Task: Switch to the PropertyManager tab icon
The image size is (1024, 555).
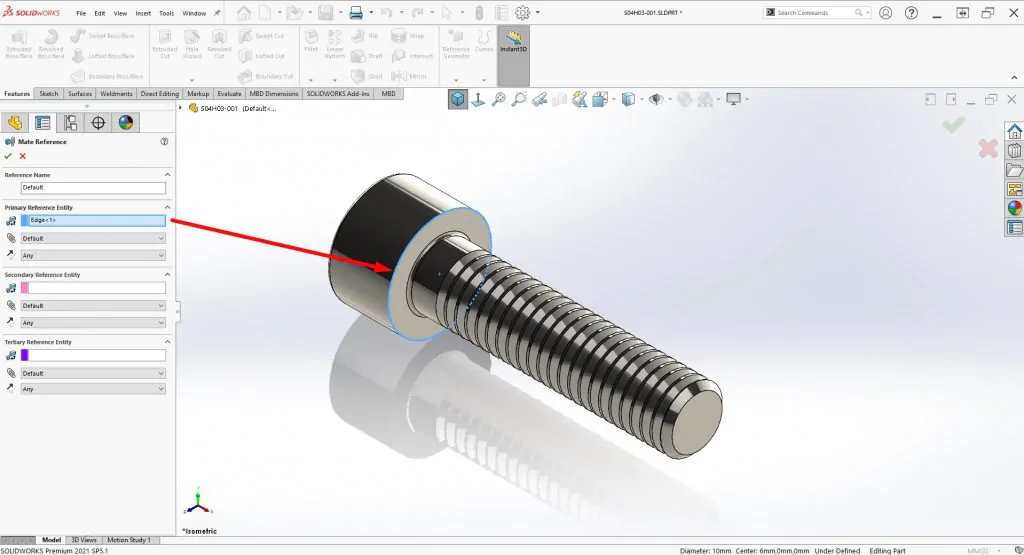Action: point(42,123)
